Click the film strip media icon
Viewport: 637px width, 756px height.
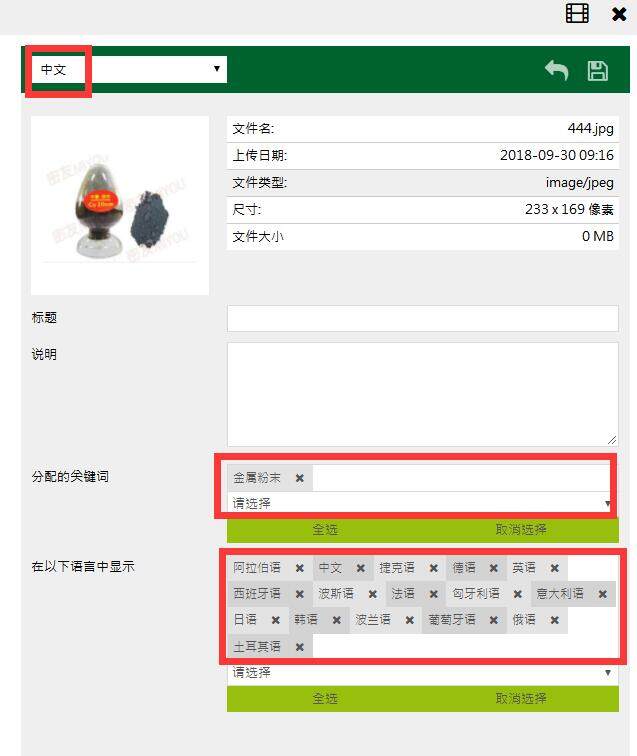(x=577, y=13)
